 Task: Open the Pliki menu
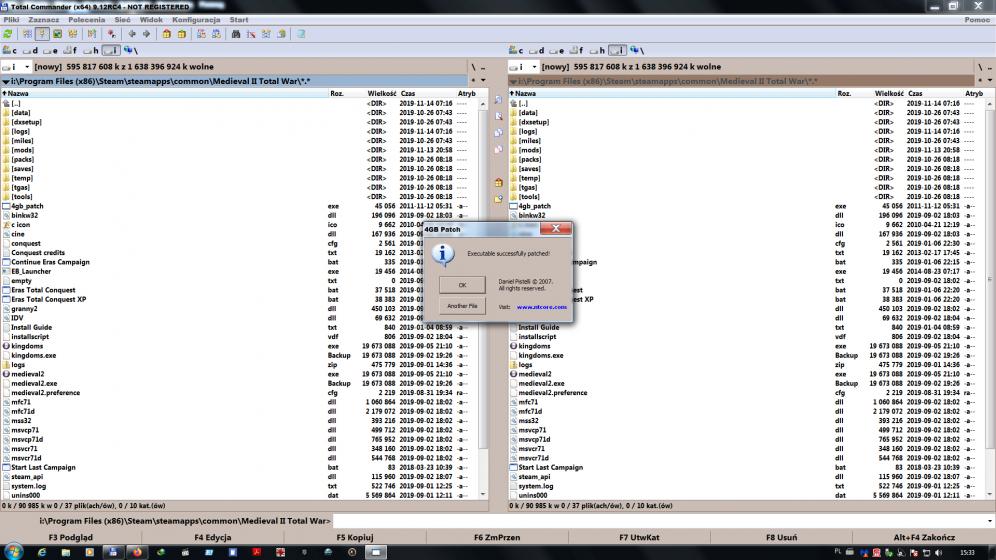12,20
